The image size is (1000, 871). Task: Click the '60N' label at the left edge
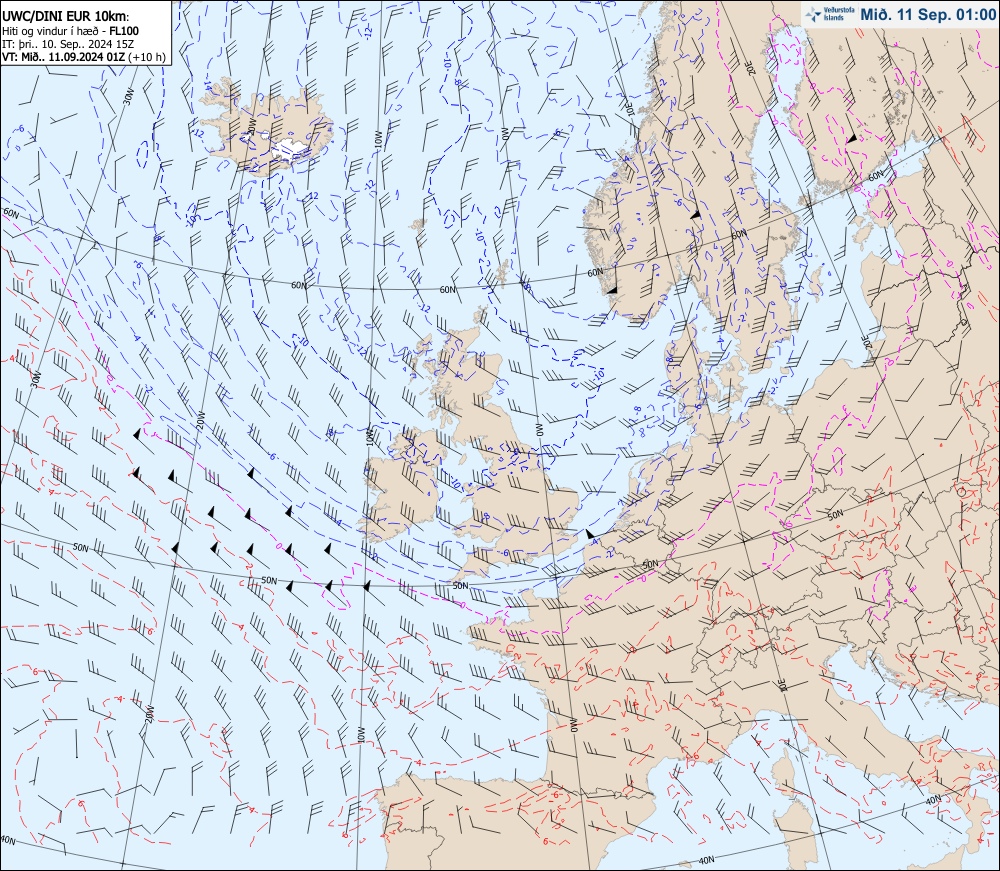point(11,212)
